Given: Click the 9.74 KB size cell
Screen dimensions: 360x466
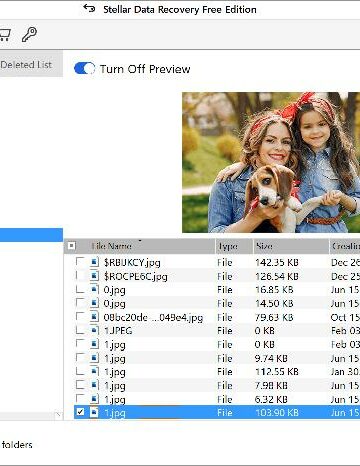Looking at the screenshot, I should [x=271, y=358].
